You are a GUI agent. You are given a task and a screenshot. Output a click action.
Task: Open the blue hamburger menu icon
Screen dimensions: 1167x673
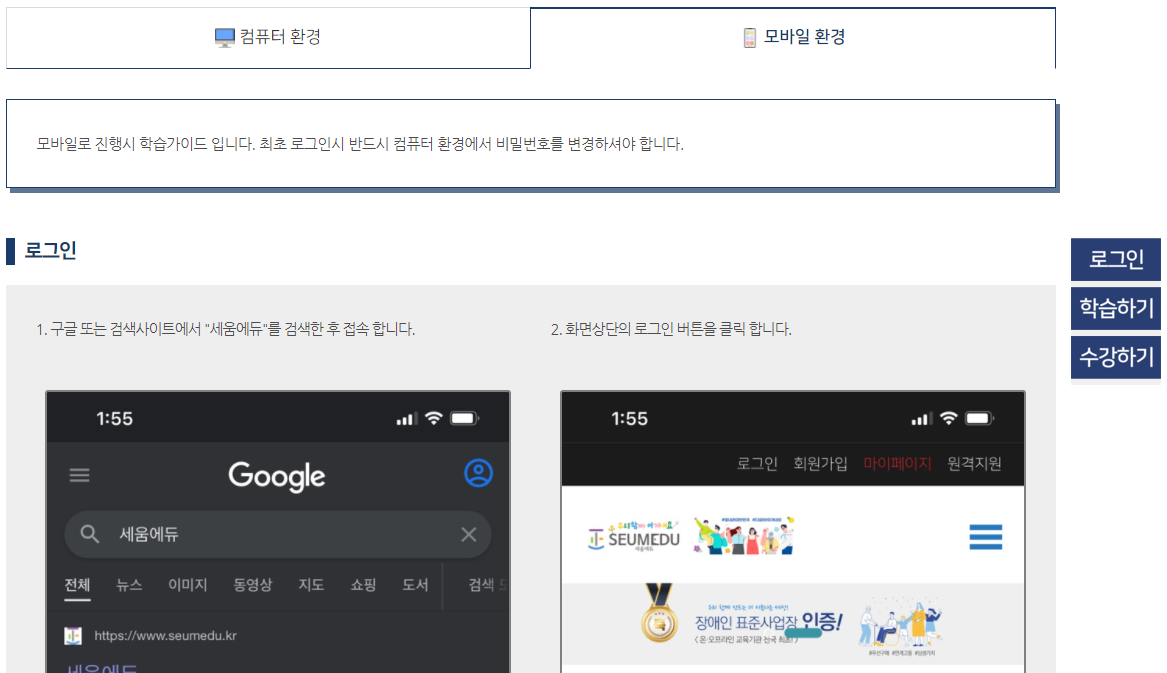pyautogui.click(x=985, y=538)
